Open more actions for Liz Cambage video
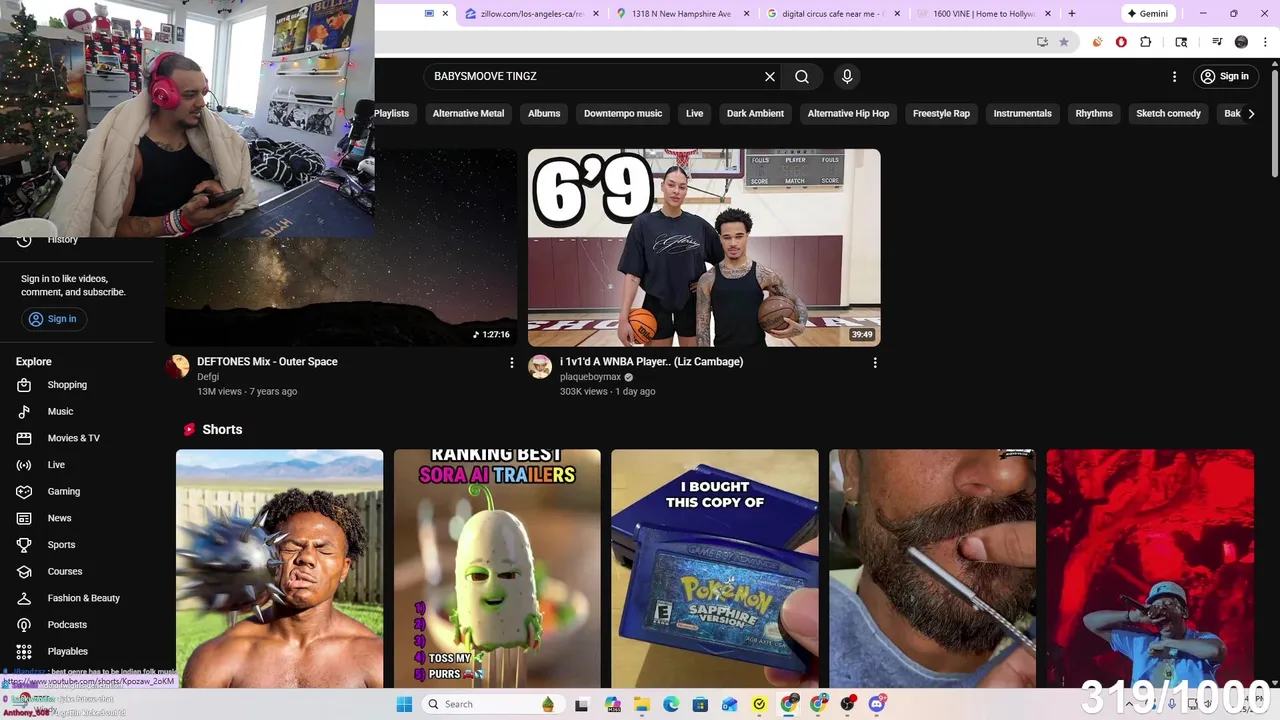Viewport: 1280px width, 720px height. click(875, 363)
